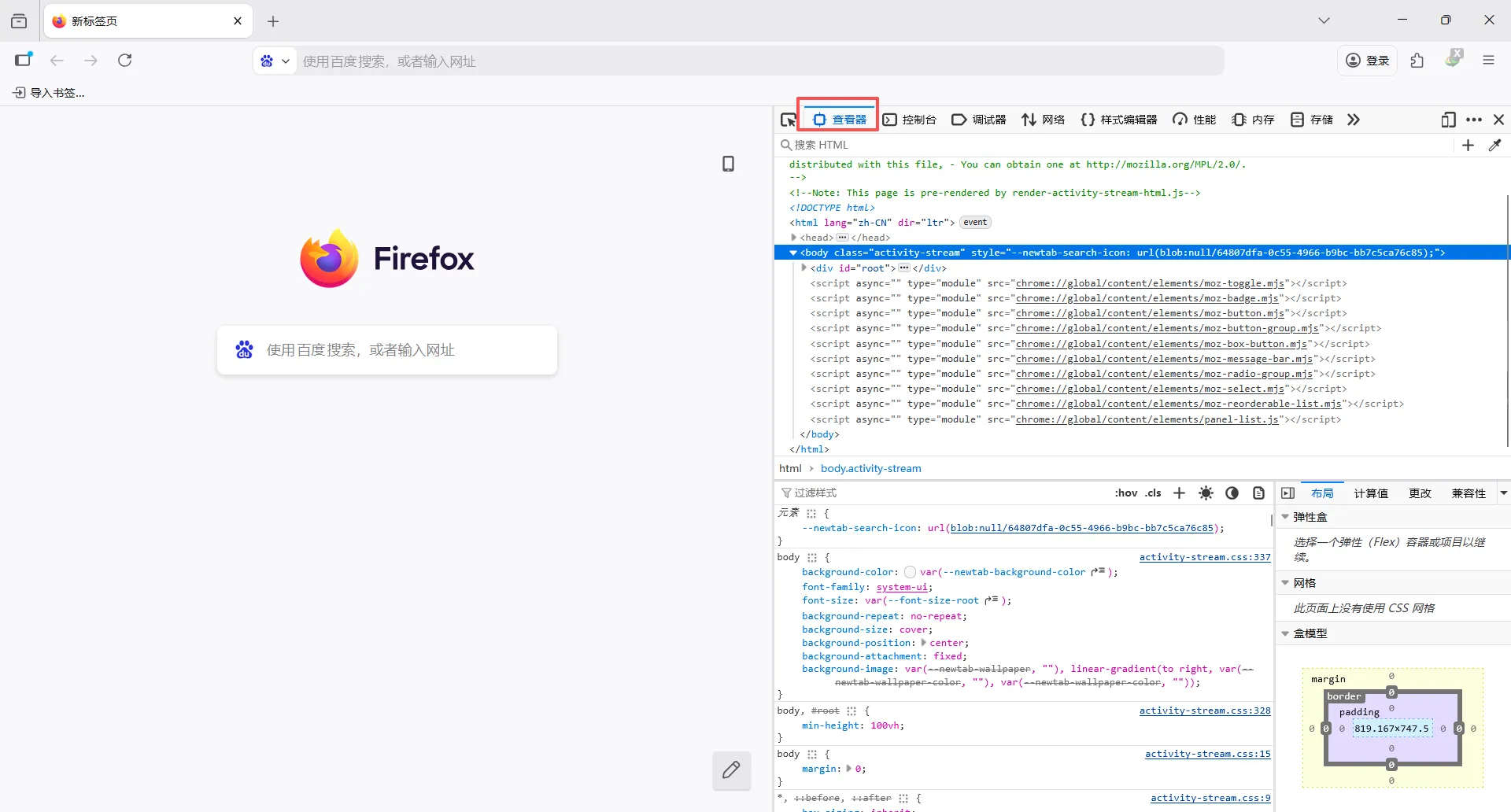Open the extensions puzzle-piece menu
The width and height of the screenshot is (1511, 812).
point(1417,61)
